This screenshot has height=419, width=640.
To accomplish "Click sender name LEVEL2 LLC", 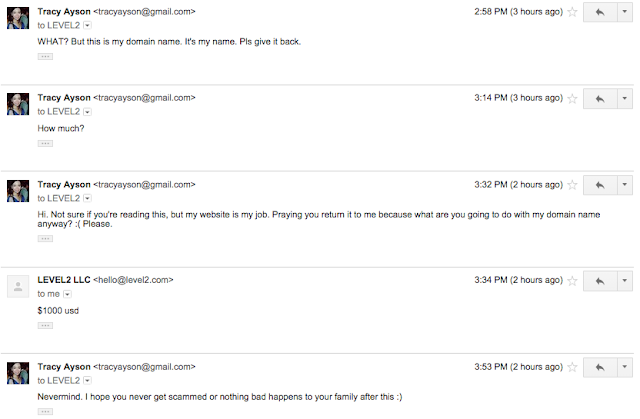I will tap(63, 282).
